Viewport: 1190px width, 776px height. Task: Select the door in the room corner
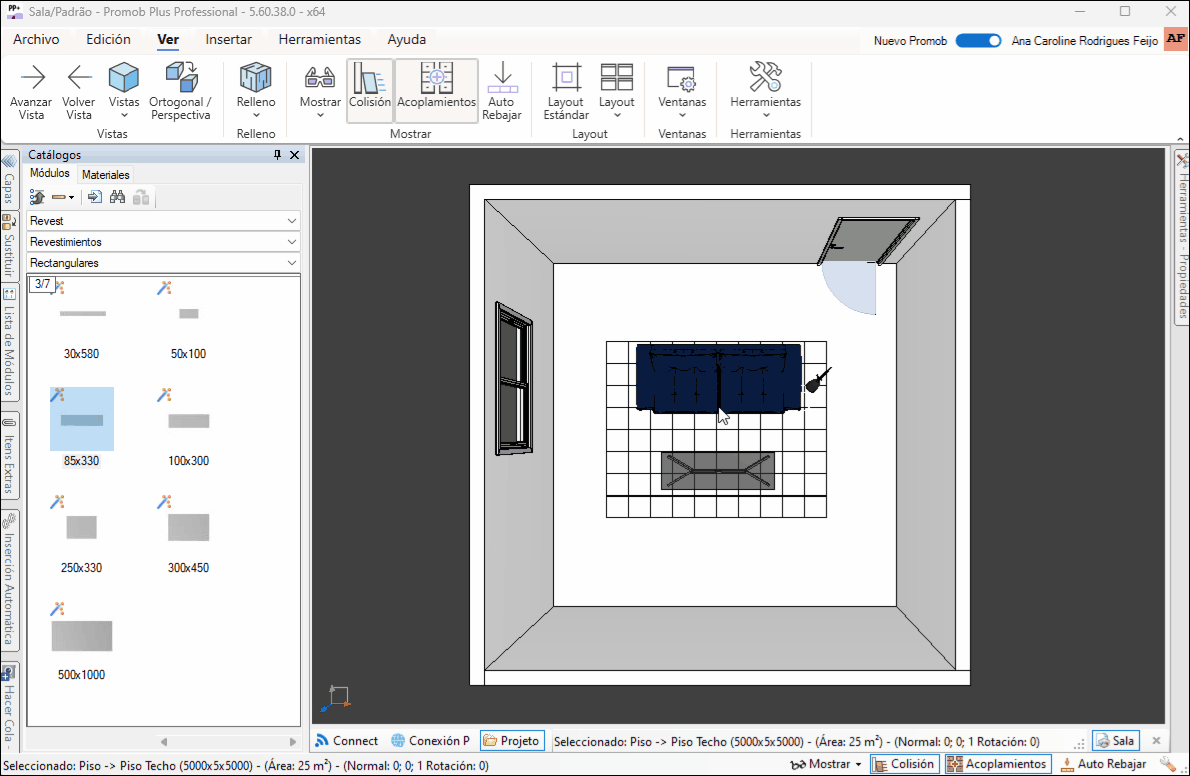tap(868, 241)
